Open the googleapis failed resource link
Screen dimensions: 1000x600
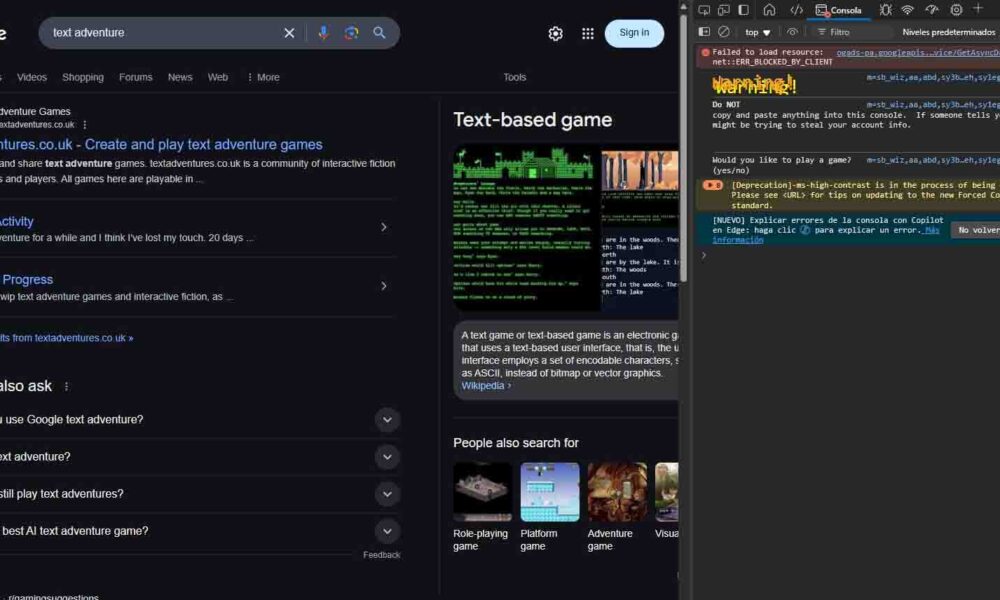click(918, 53)
